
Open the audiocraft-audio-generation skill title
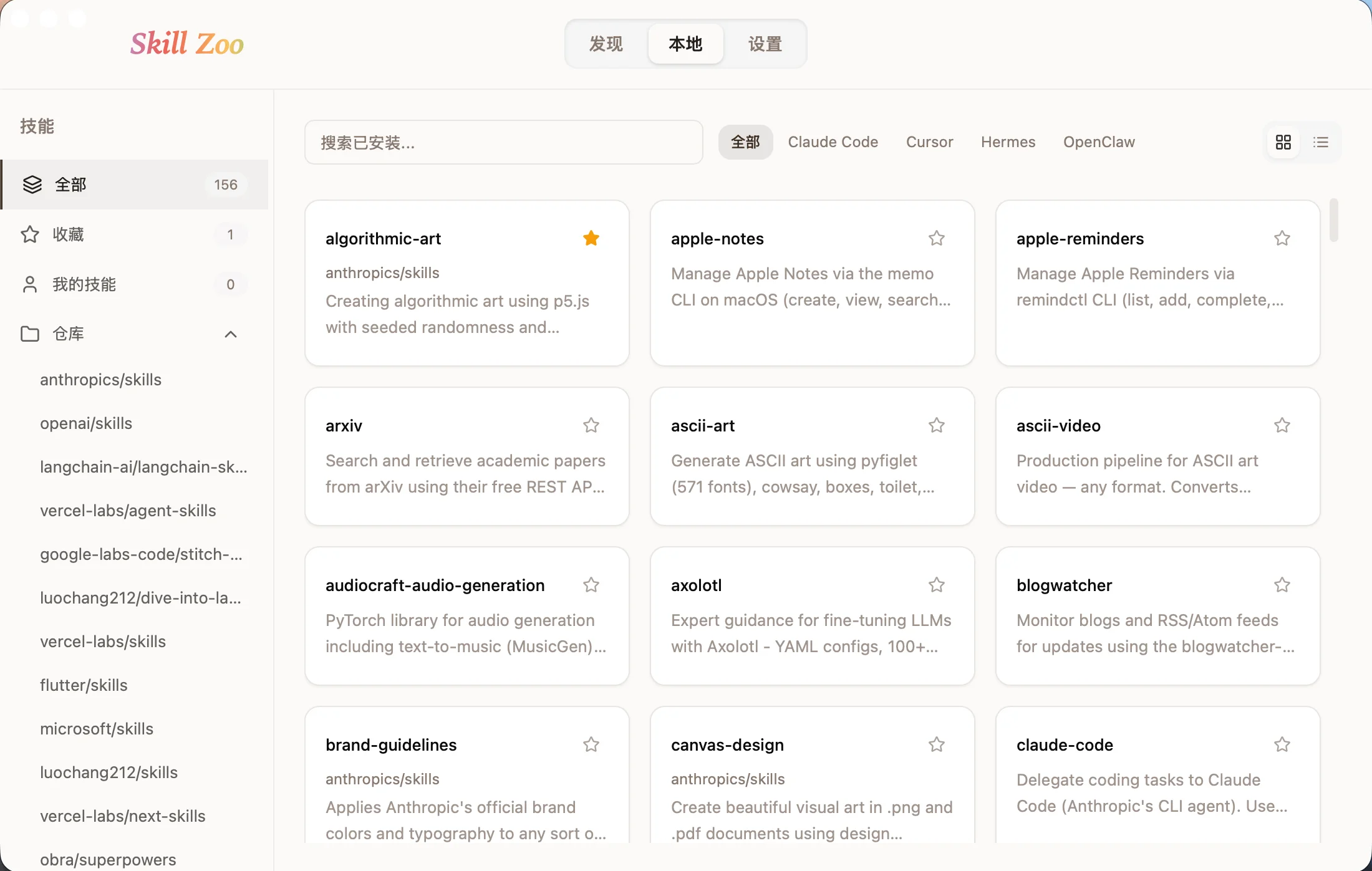tap(435, 585)
